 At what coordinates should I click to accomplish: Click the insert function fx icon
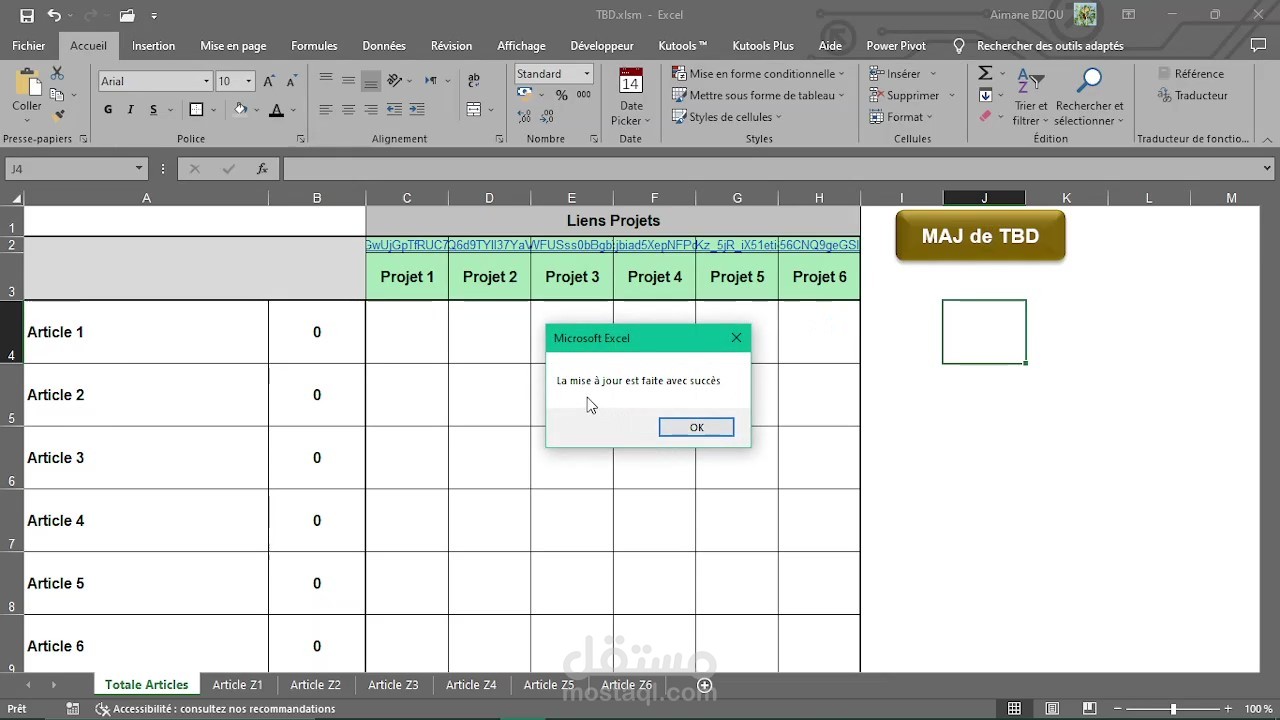262,169
